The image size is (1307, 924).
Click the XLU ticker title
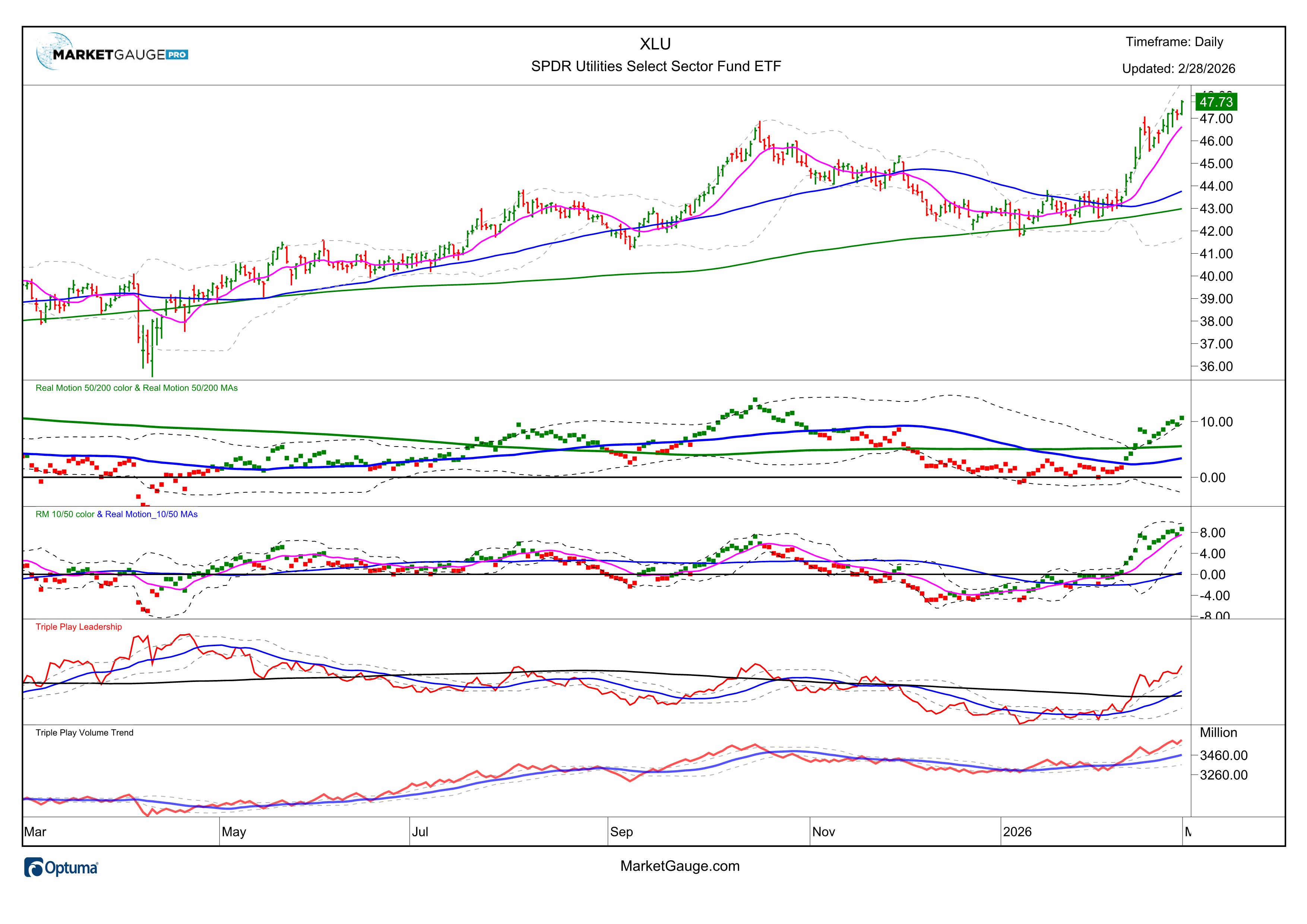[x=655, y=44]
